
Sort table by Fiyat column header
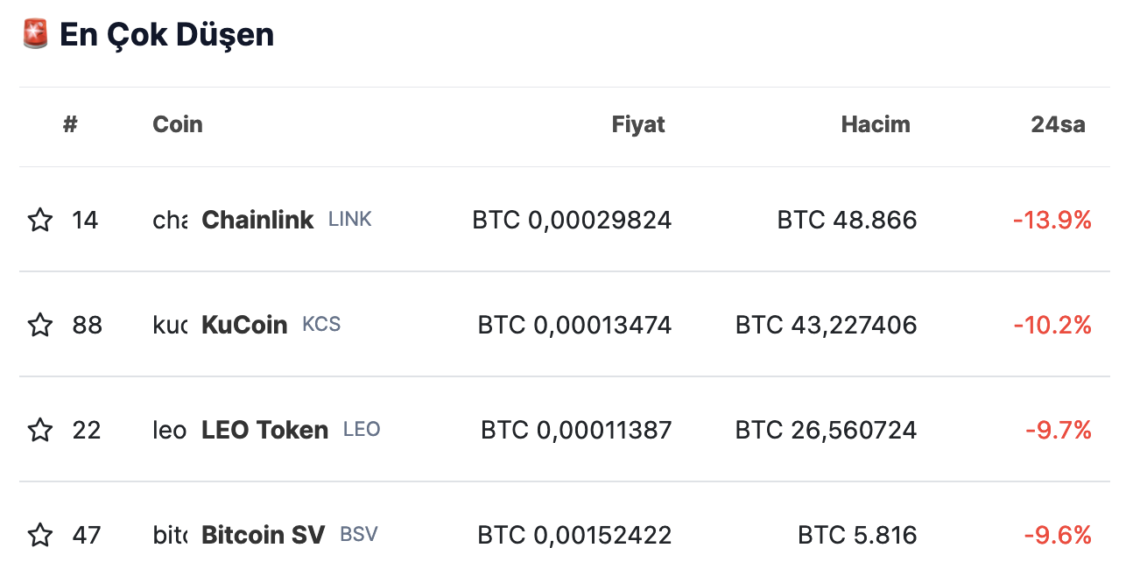pos(638,124)
